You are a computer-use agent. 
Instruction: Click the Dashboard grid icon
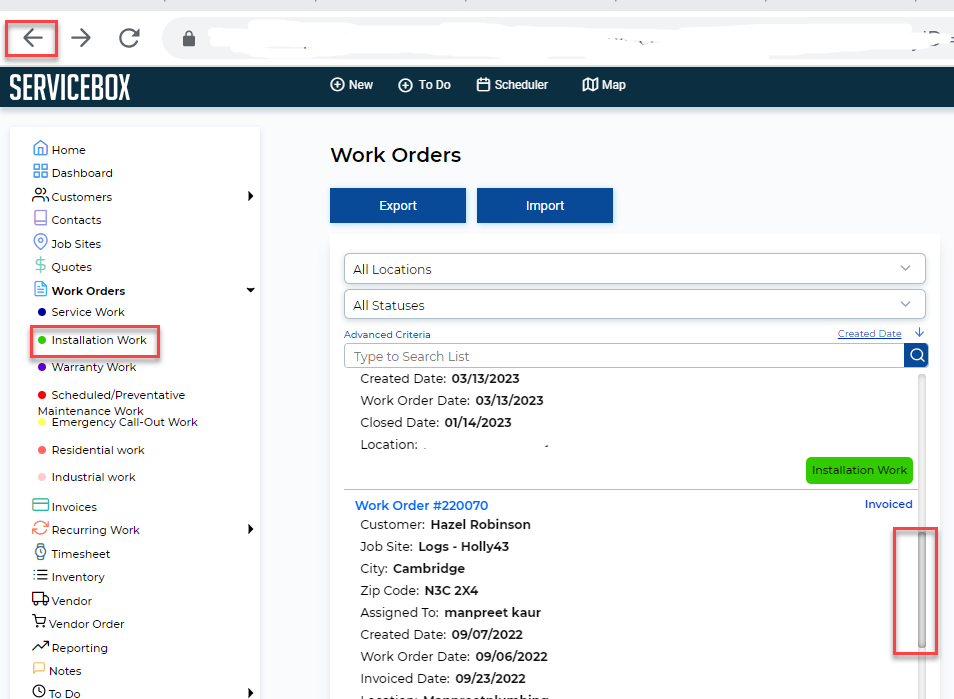(x=40, y=172)
